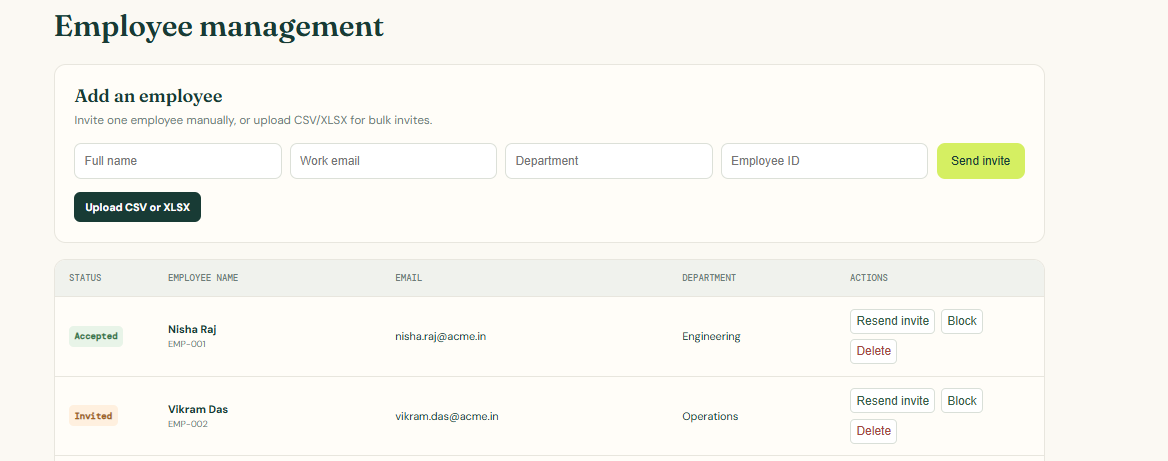The image size is (1168, 461).
Task: Focus the Work email field
Action: [393, 161]
